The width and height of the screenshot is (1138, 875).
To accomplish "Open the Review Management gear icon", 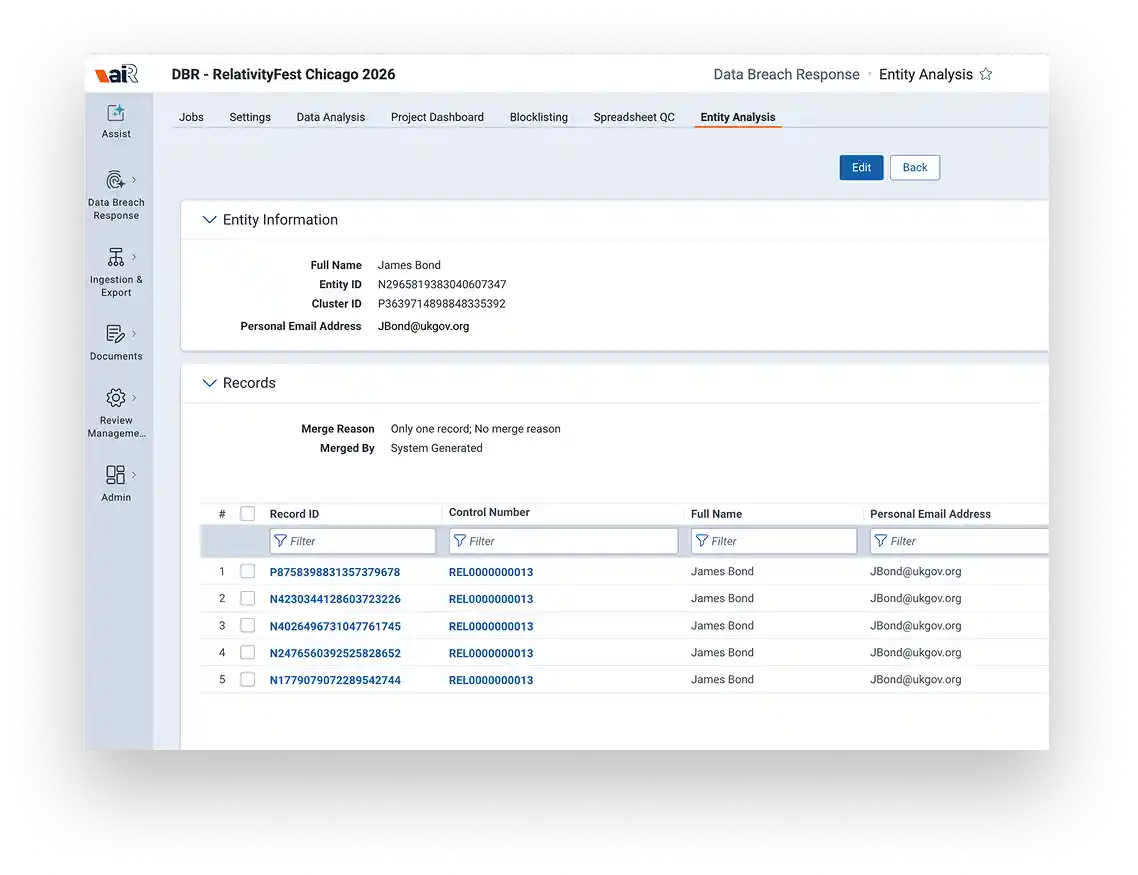I will click(x=115, y=398).
